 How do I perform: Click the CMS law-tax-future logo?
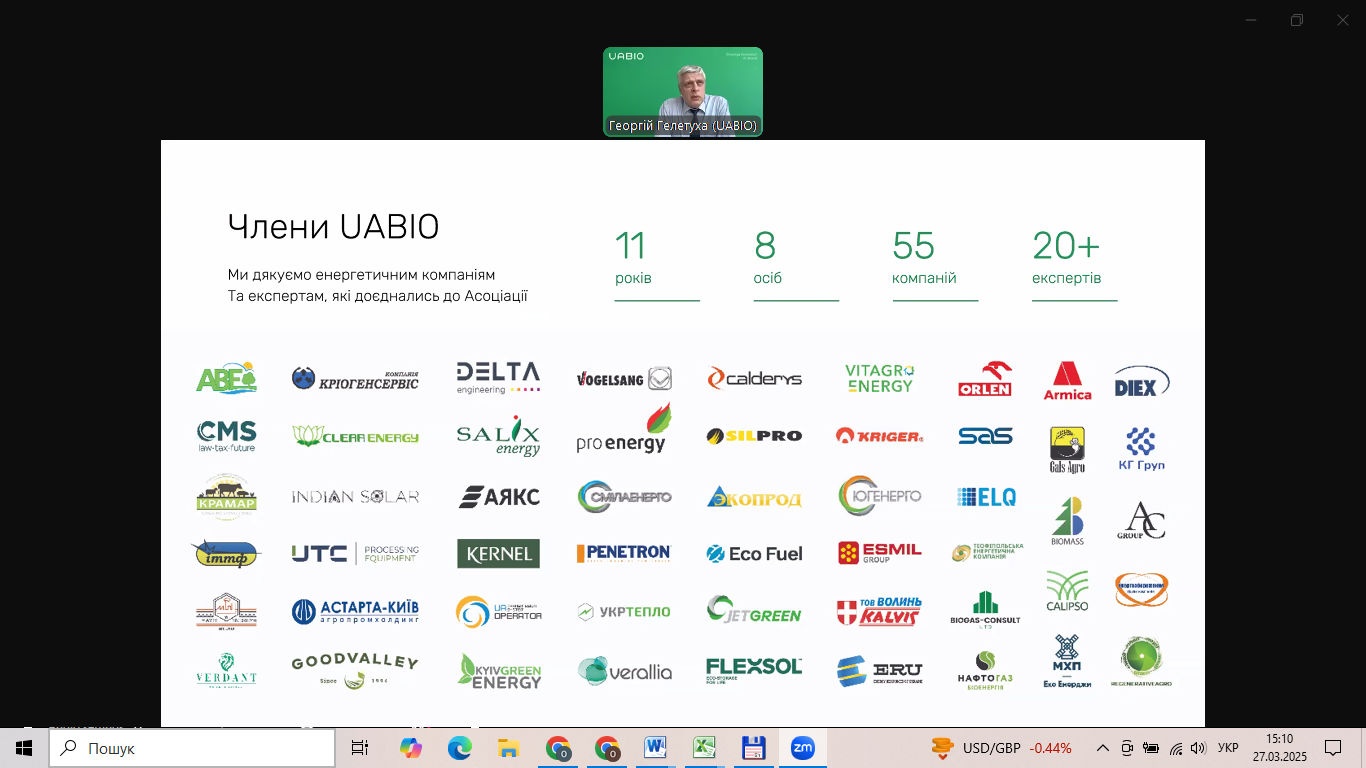click(227, 436)
